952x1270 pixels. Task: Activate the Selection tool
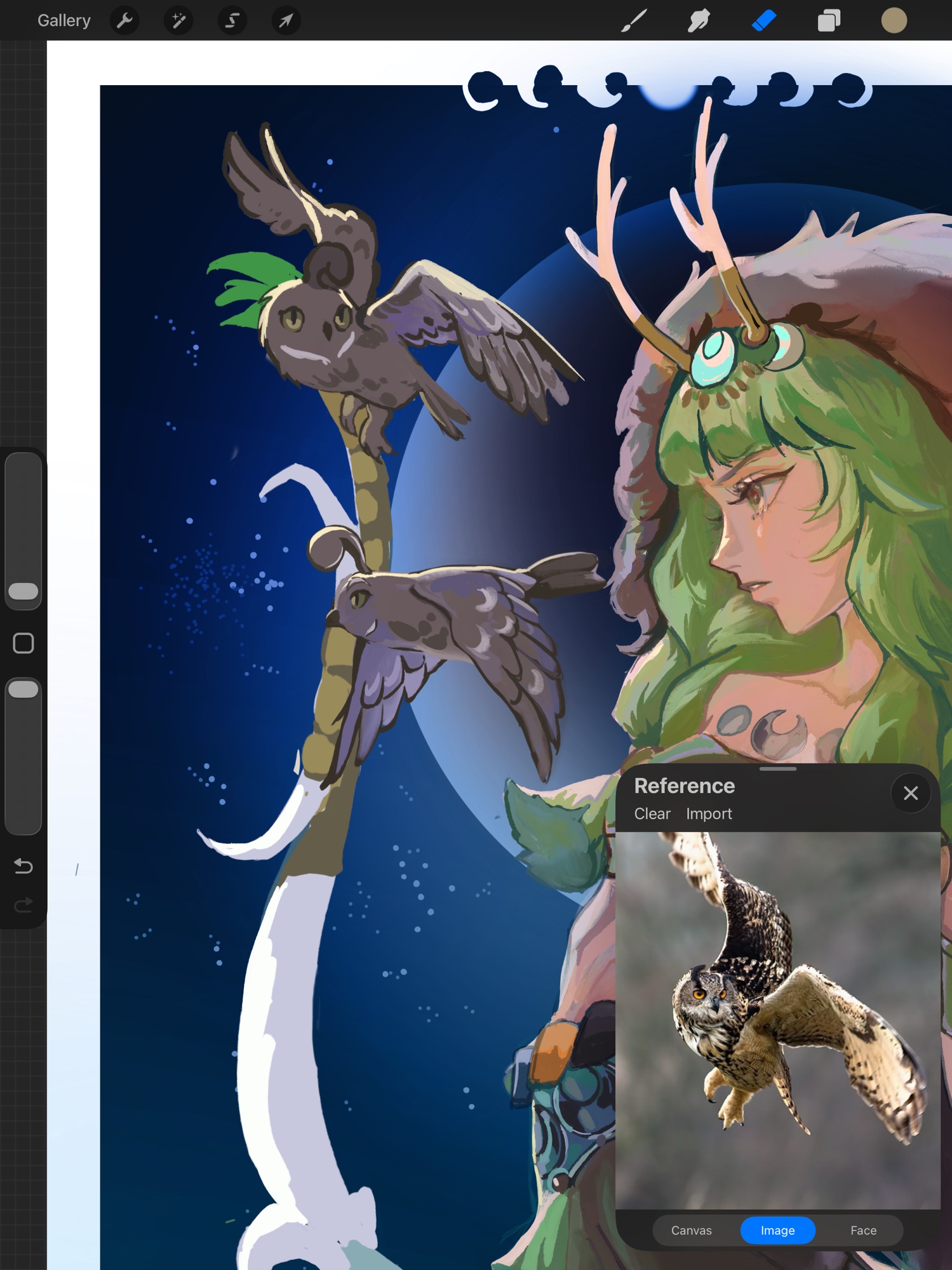[x=232, y=21]
